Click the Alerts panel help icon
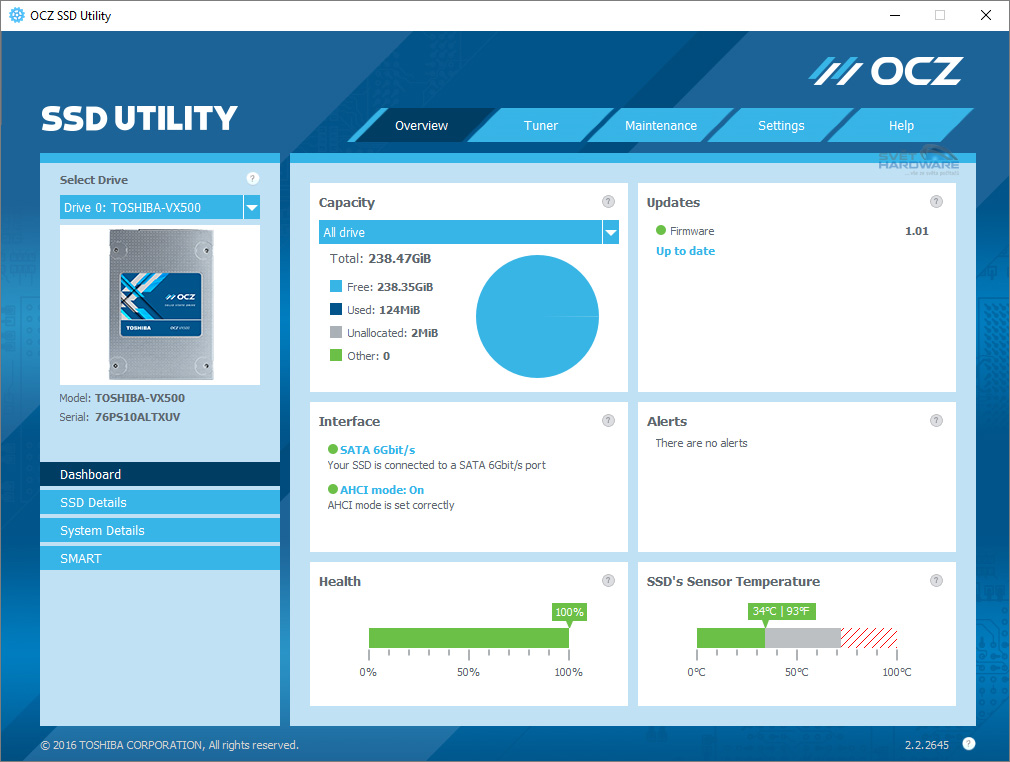The width and height of the screenshot is (1010, 762). tap(937, 420)
